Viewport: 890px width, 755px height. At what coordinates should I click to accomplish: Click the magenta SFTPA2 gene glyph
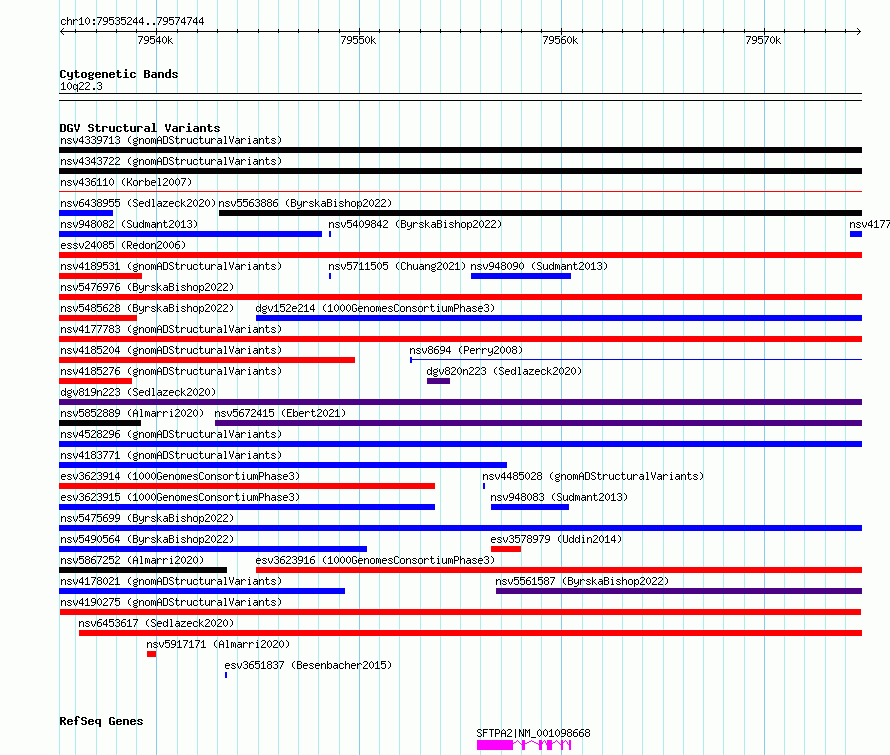click(x=523, y=745)
